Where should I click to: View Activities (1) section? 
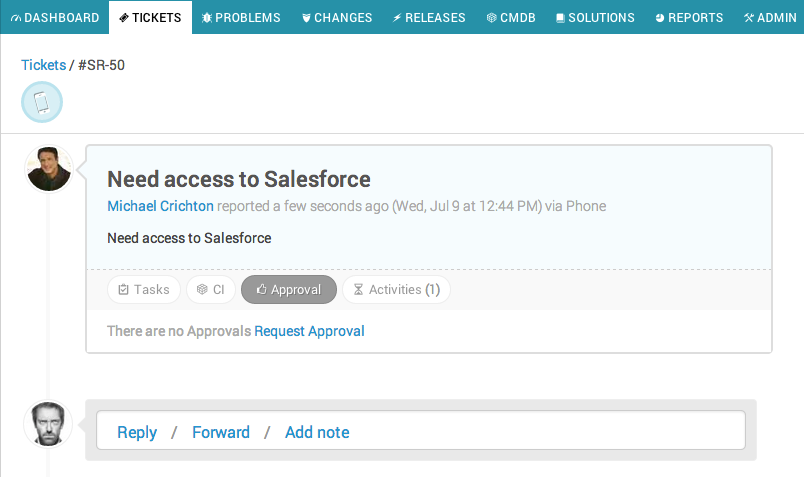click(x=396, y=290)
